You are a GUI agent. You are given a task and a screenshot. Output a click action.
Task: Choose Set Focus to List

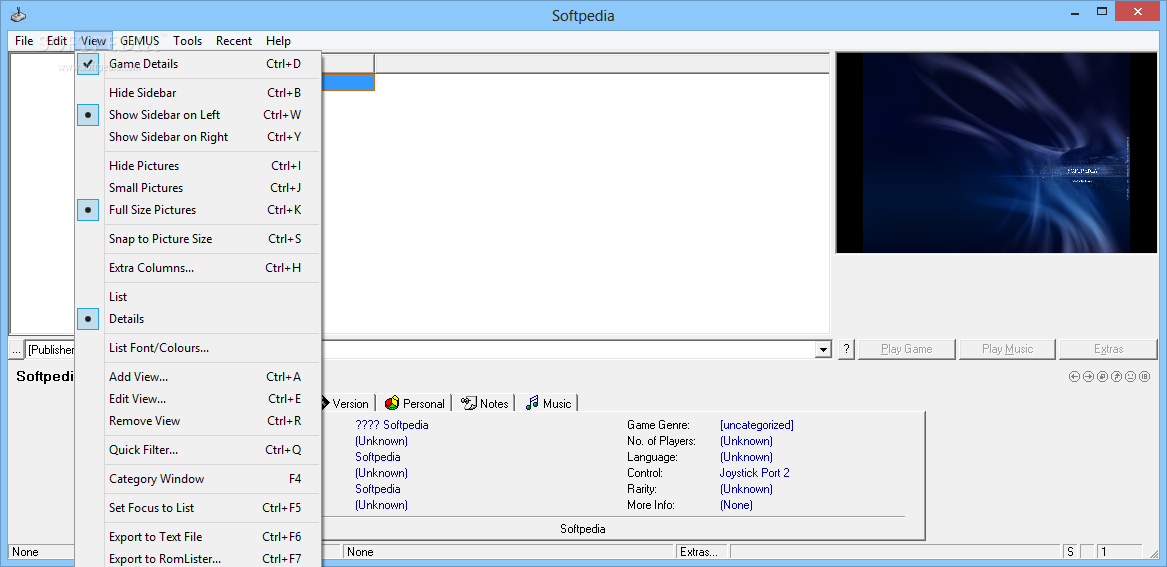pyautogui.click(x=199, y=507)
